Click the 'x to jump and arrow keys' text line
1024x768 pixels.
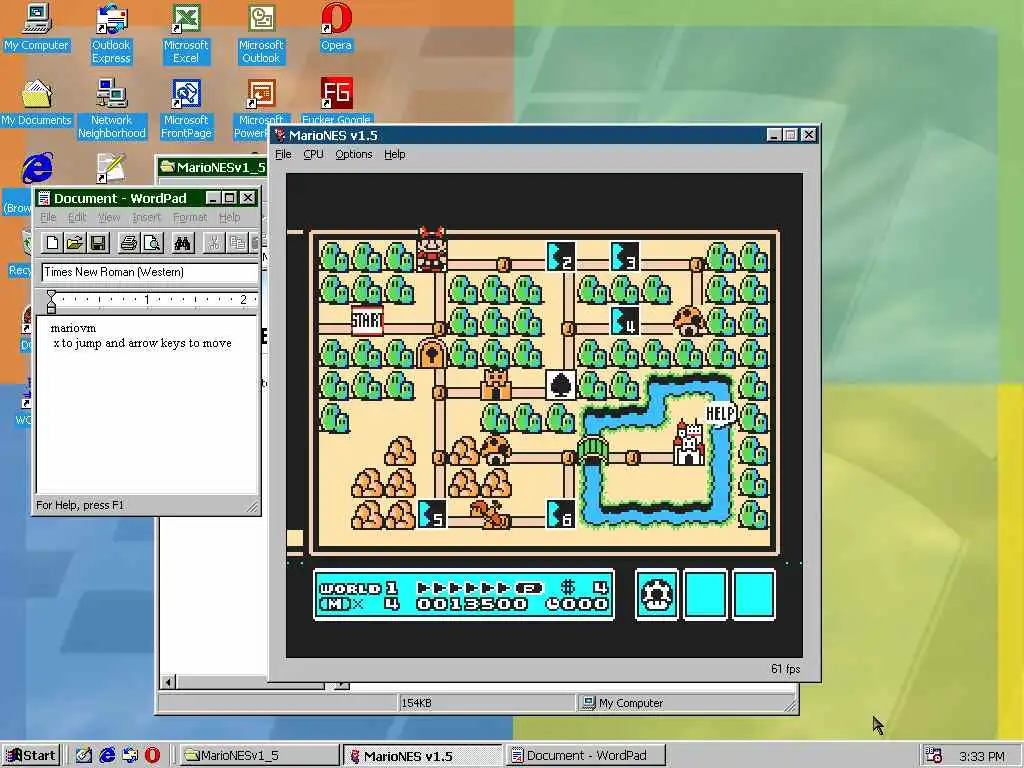[x=142, y=343]
